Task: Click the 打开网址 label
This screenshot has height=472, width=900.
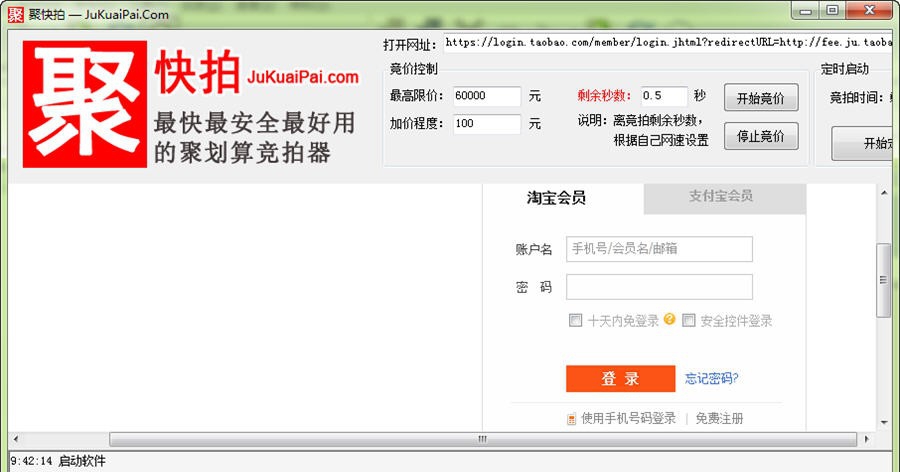Action: tap(410, 44)
